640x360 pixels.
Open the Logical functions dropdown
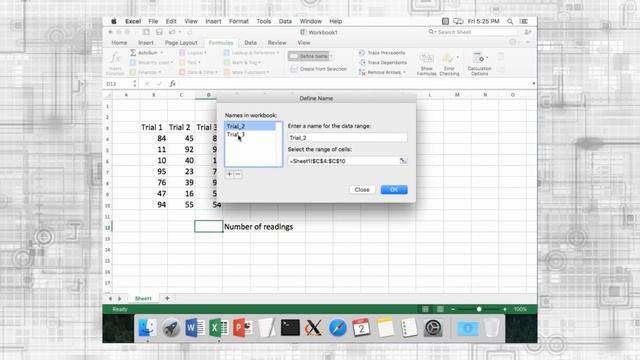[193, 53]
